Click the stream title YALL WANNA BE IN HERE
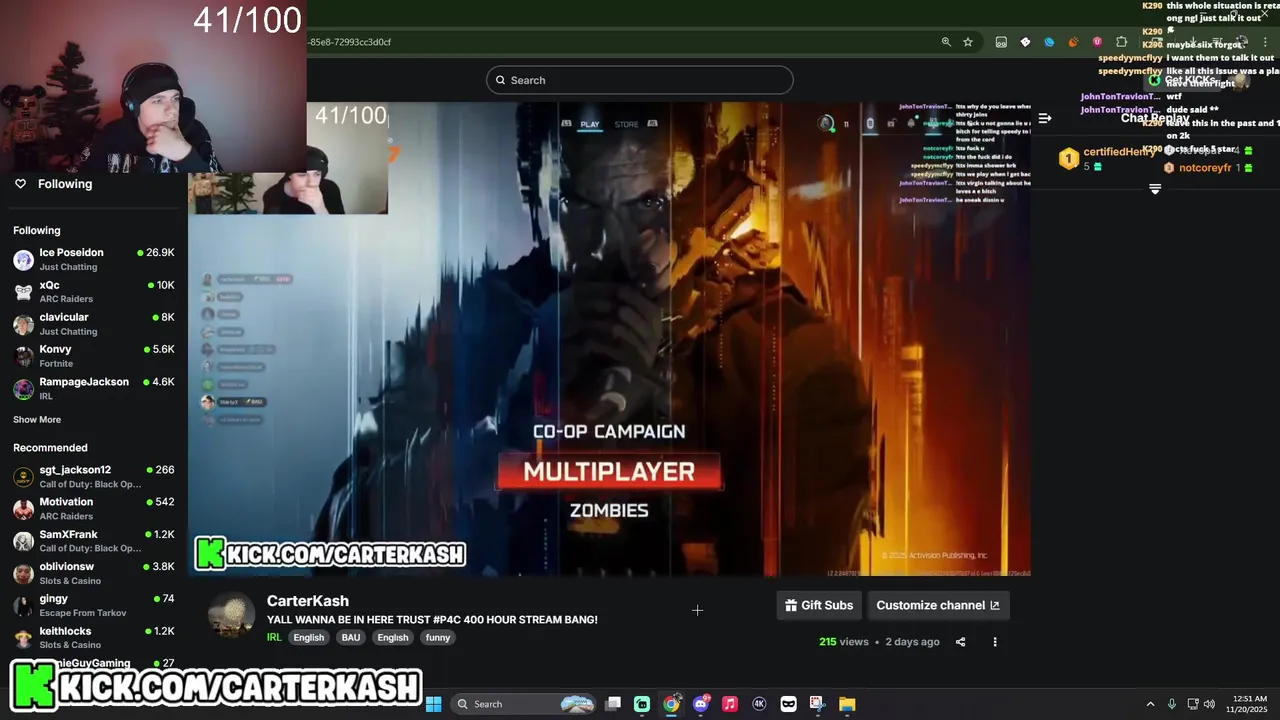Image resolution: width=1280 pixels, height=720 pixels. pyautogui.click(x=432, y=620)
